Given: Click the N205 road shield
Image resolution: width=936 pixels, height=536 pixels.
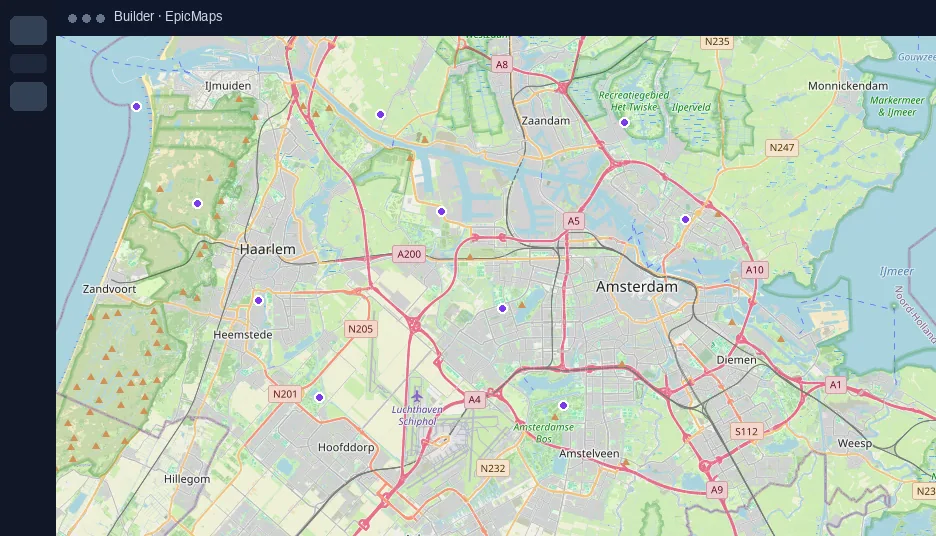Looking at the screenshot, I should tap(361, 329).
